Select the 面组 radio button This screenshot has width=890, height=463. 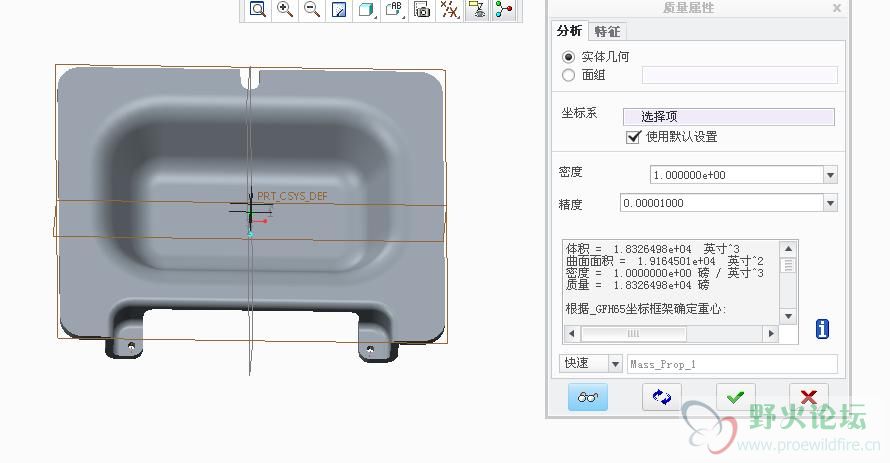point(568,75)
